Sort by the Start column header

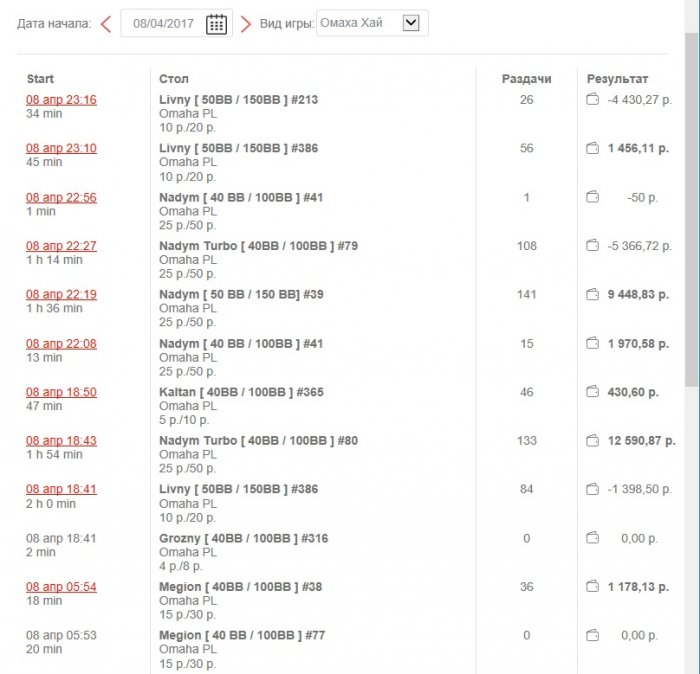click(40, 78)
